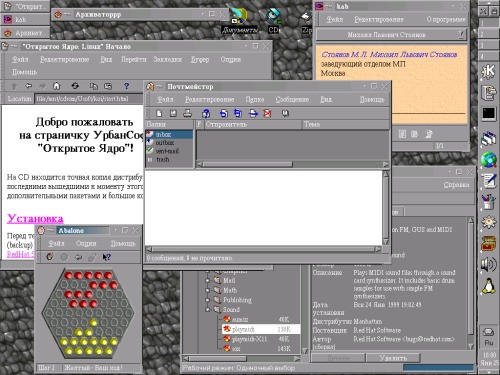The image size is (500, 375).
Task: Click the print icon in Почтмейстер toolbar
Action: pyautogui.click(x=187, y=113)
